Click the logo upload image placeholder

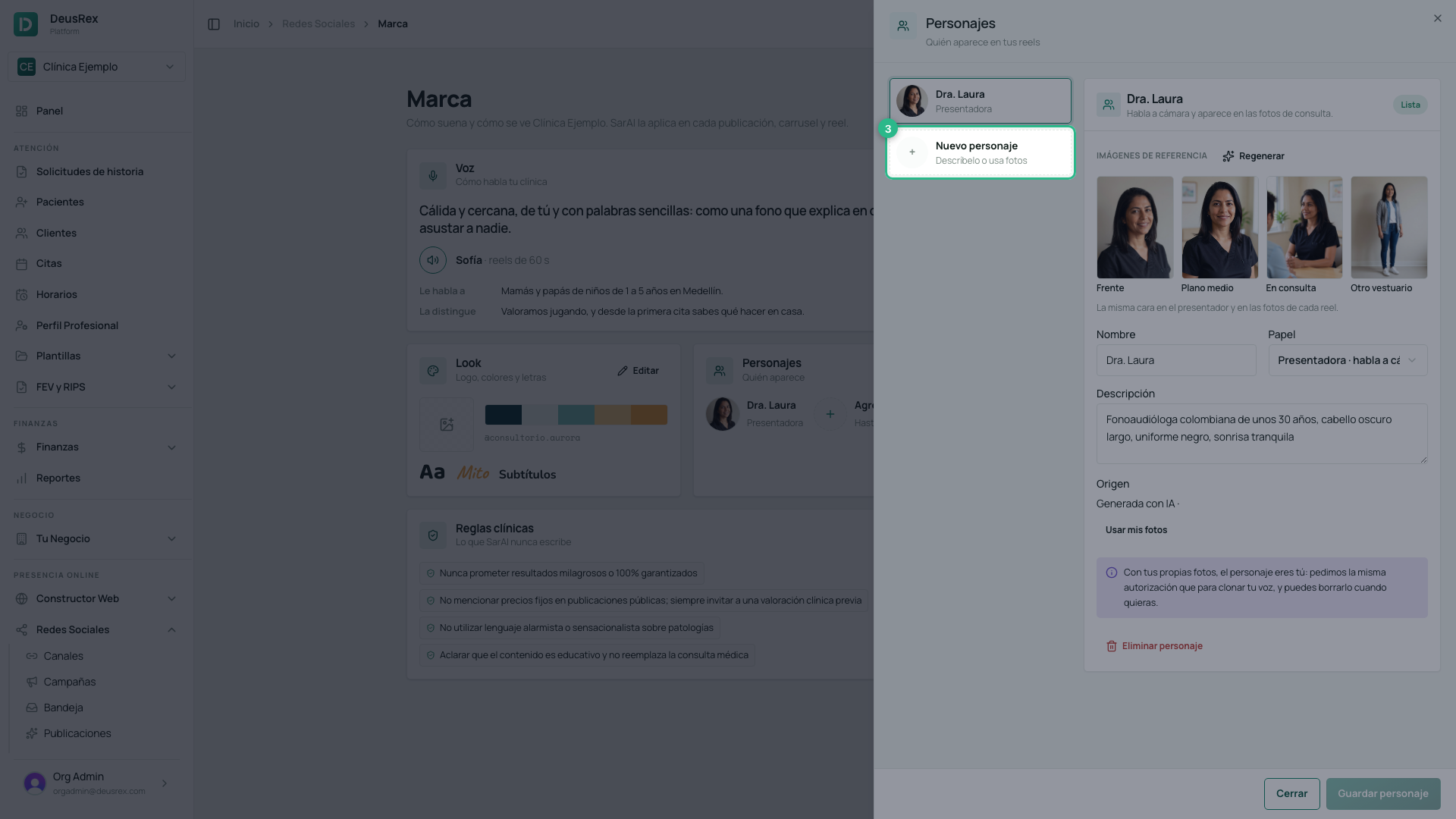click(x=447, y=425)
